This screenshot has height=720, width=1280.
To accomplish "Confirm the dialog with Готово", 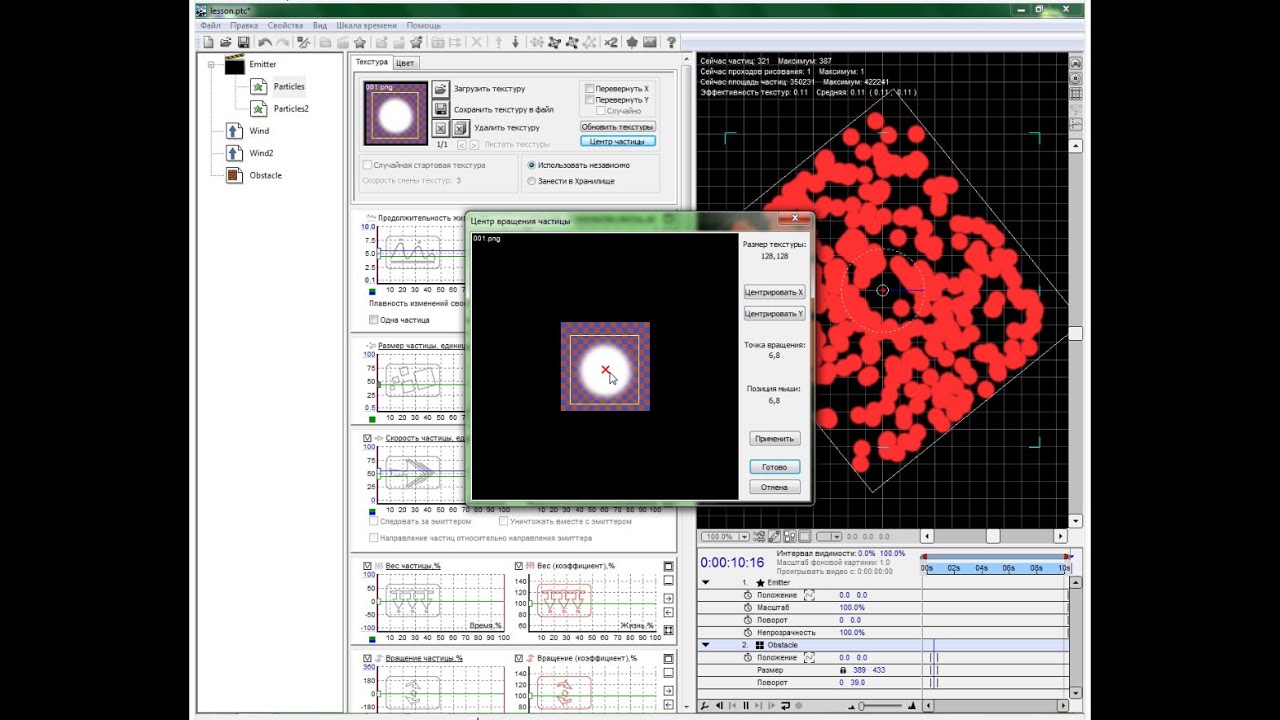I will pos(774,467).
